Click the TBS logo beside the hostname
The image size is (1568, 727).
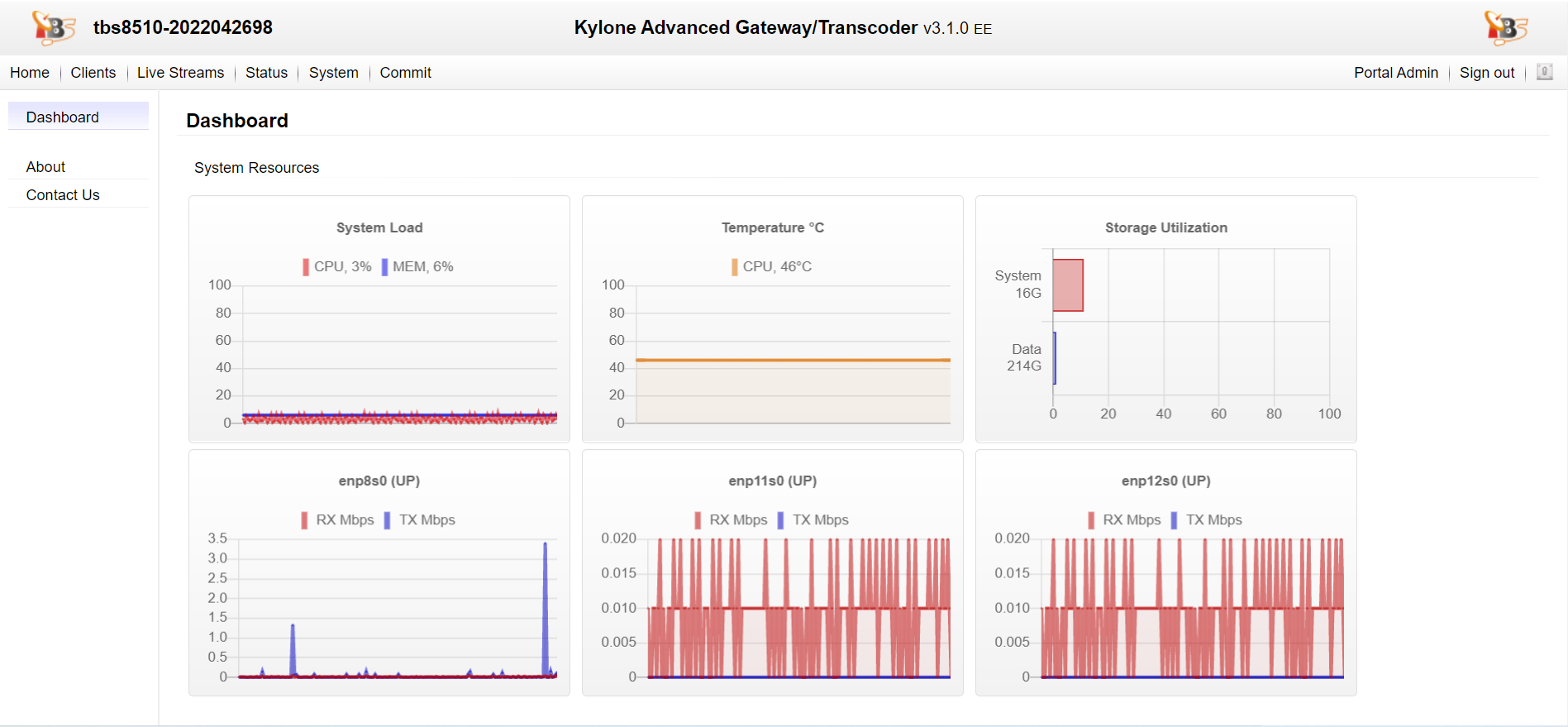click(53, 28)
